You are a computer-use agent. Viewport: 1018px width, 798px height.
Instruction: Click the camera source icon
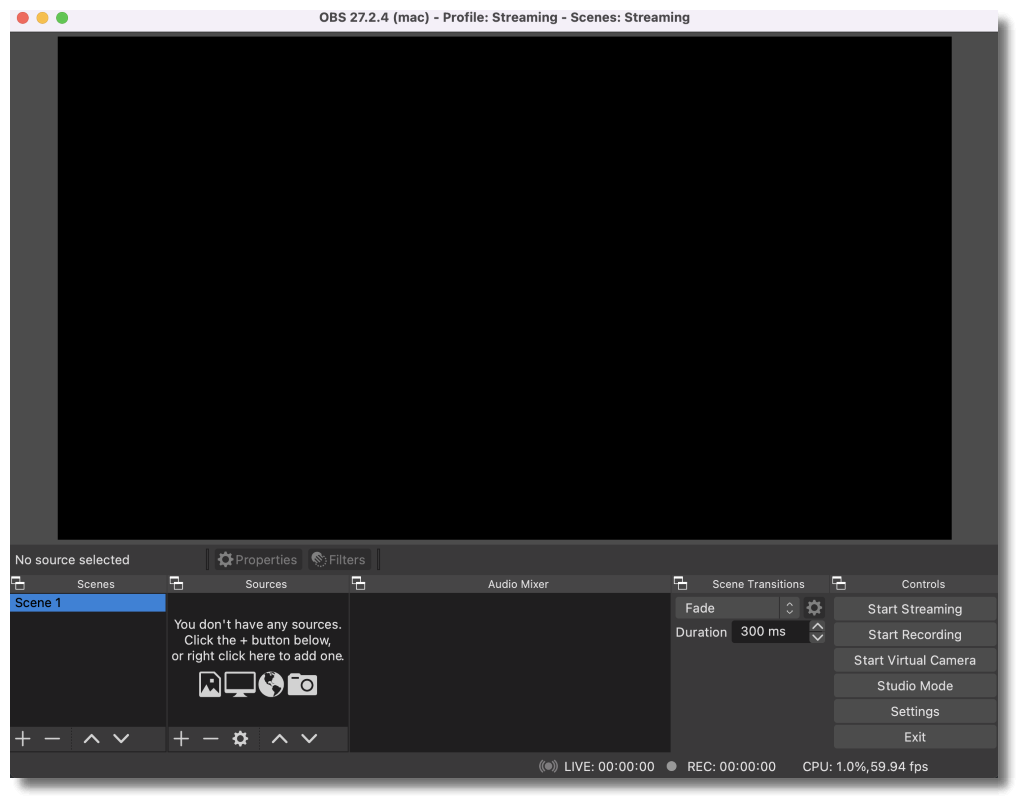(302, 684)
